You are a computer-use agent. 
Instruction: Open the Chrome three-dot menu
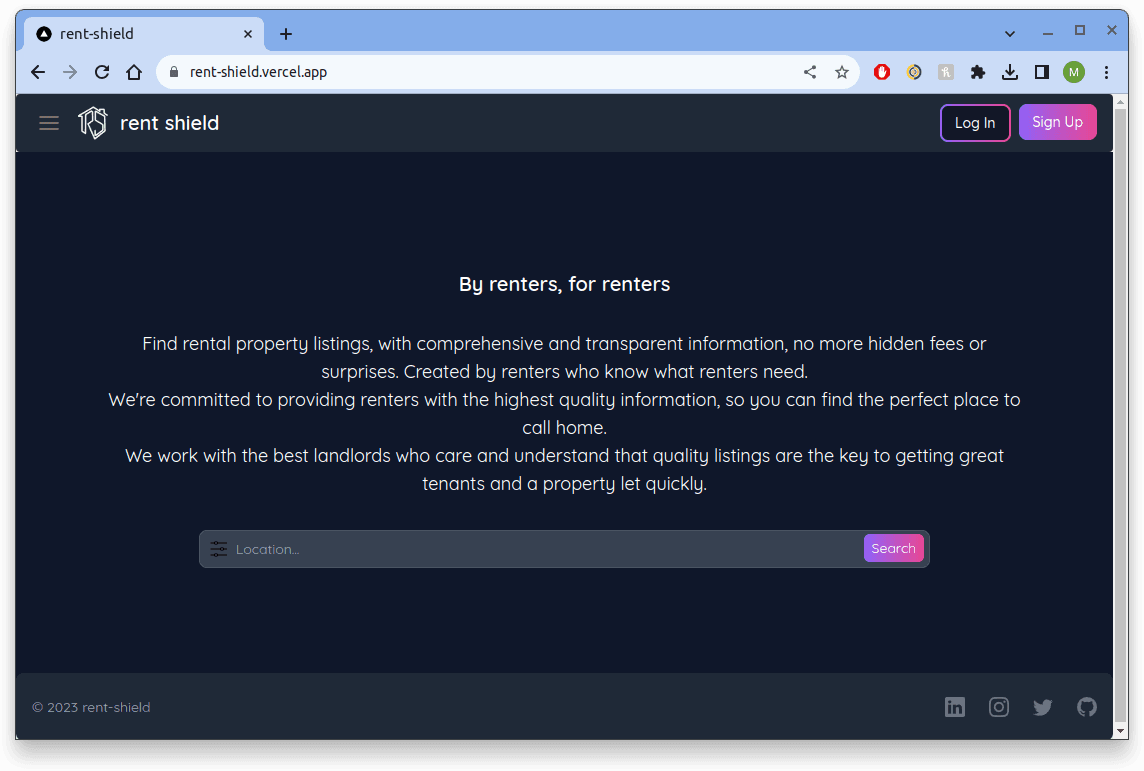tap(1106, 71)
